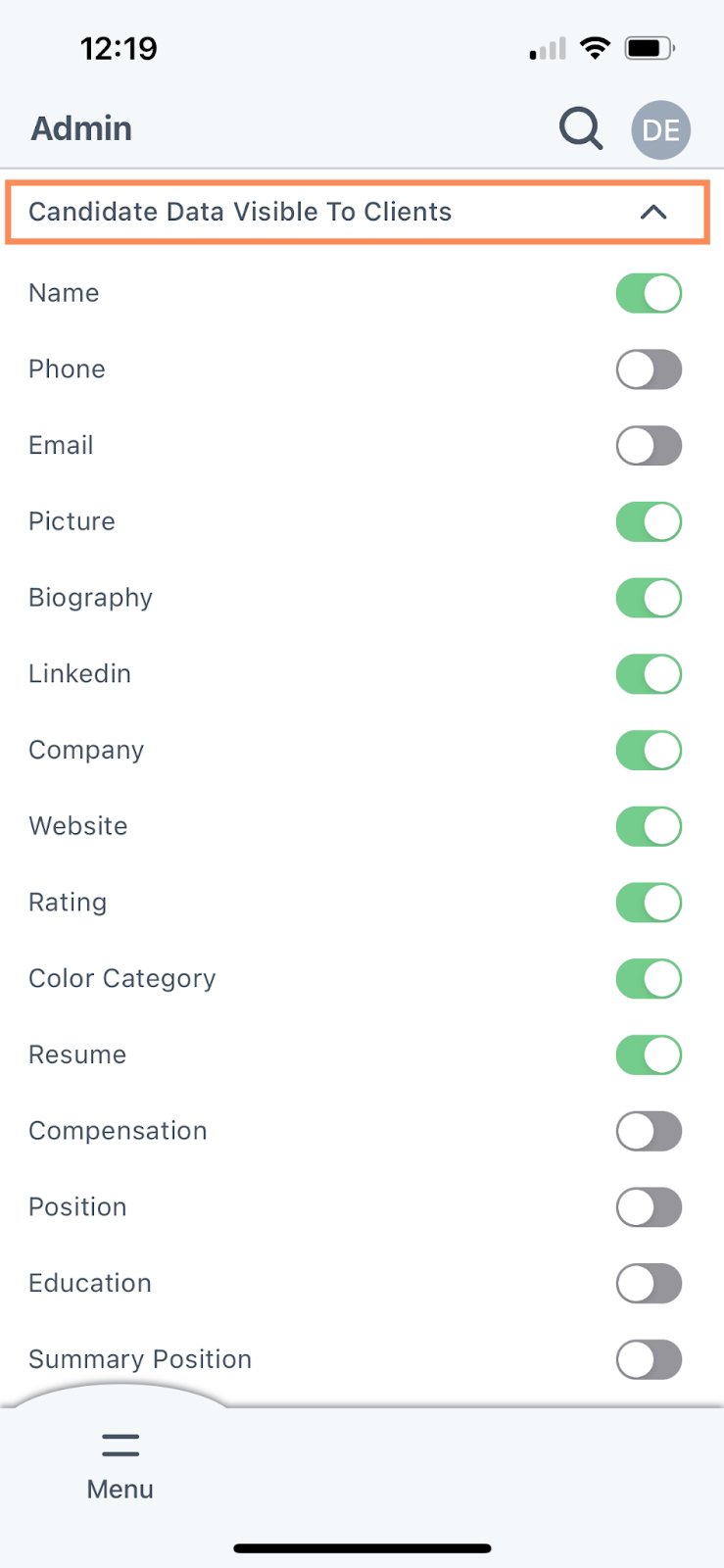Tap the DE user avatar
Image resolution: width=724 pixels, height=1568 pixels.
pyautogui.click(x=660, y=129)
